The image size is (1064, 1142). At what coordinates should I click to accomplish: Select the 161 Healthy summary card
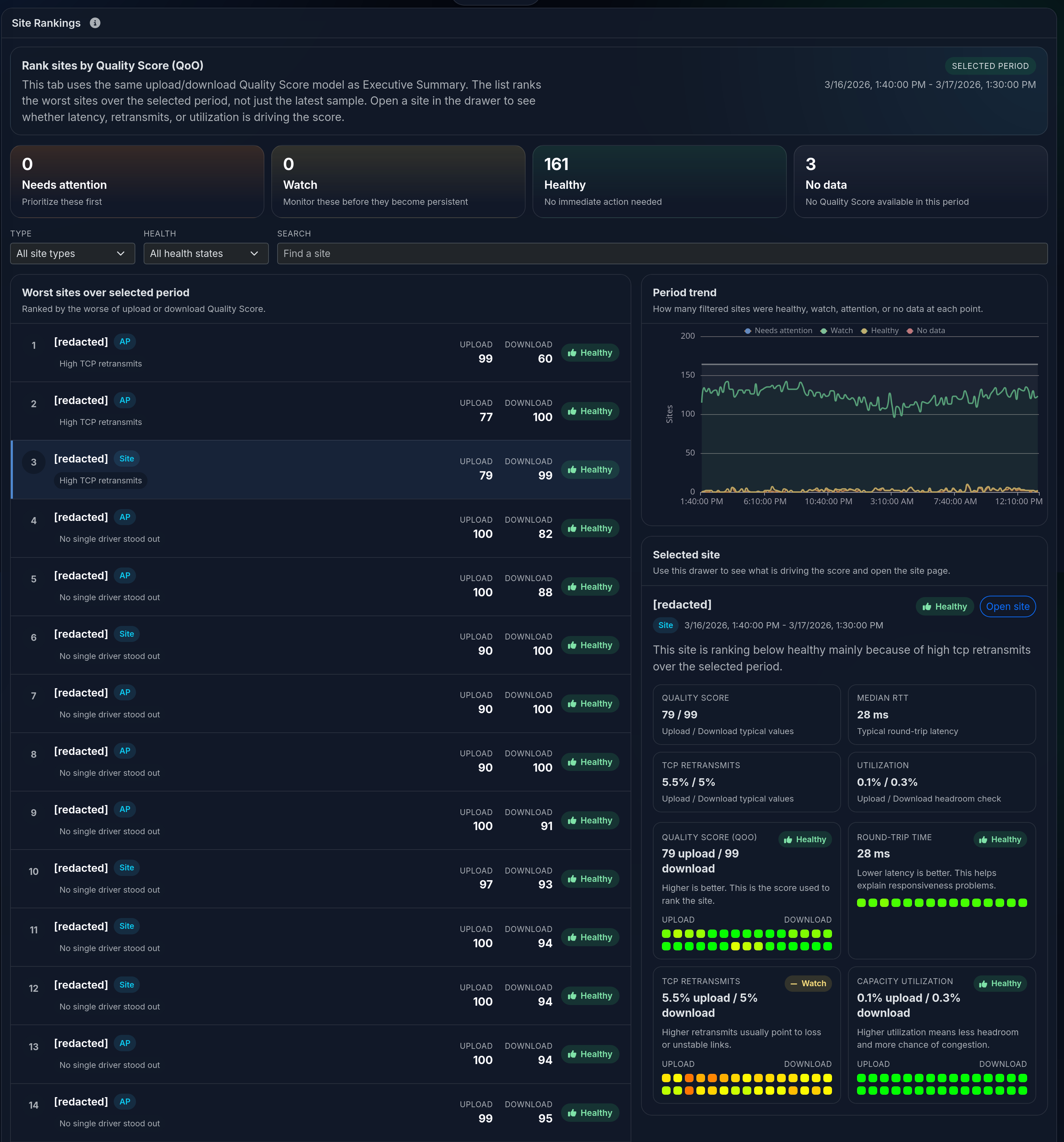pos(659,182)
